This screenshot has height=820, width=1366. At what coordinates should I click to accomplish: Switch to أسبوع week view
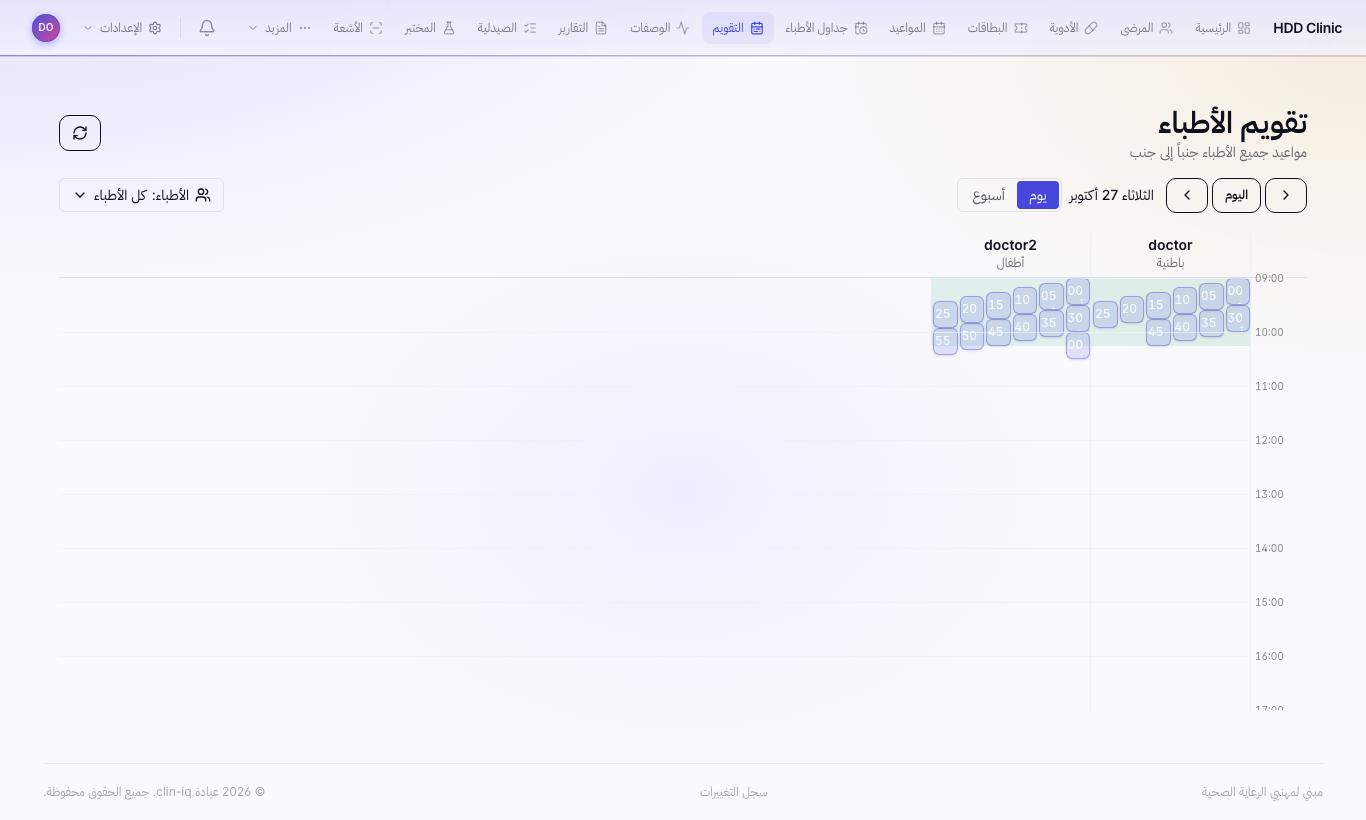pos(989,195)
